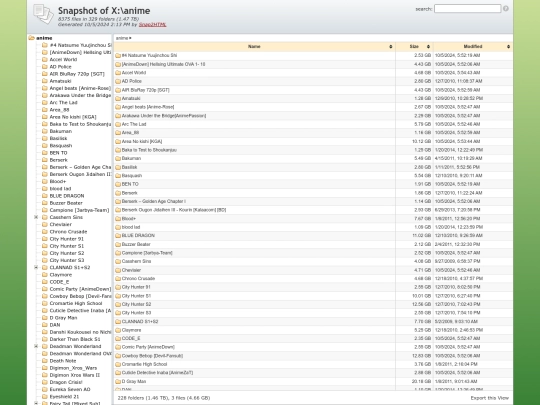The height and width of the screenshot is (405, 540).
Task: Click Export this View link
Action: (489, 398)
